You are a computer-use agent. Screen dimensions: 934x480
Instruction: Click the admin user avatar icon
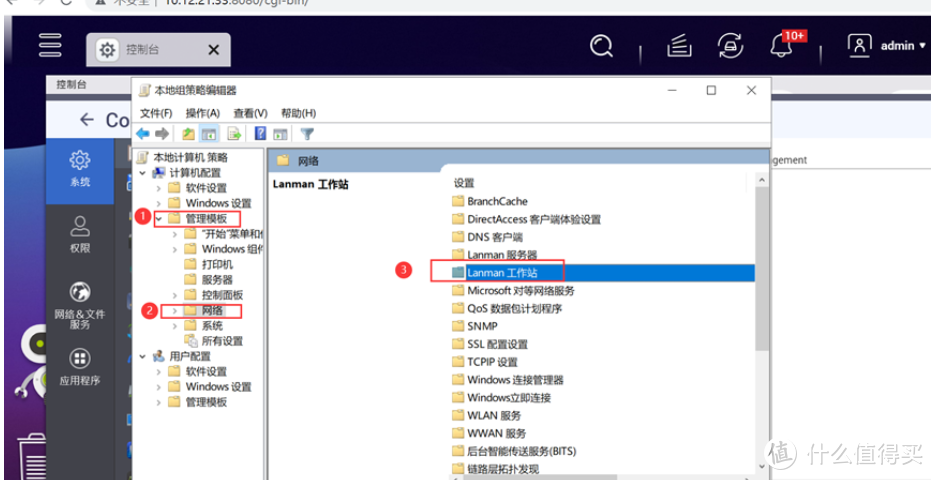pyautogui.click(x=859, y=45)
